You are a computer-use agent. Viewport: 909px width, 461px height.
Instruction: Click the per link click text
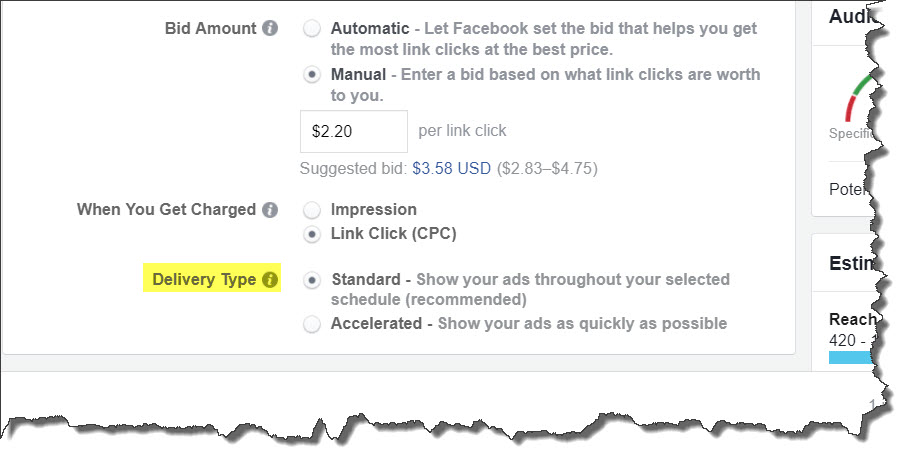coord(463,130)
